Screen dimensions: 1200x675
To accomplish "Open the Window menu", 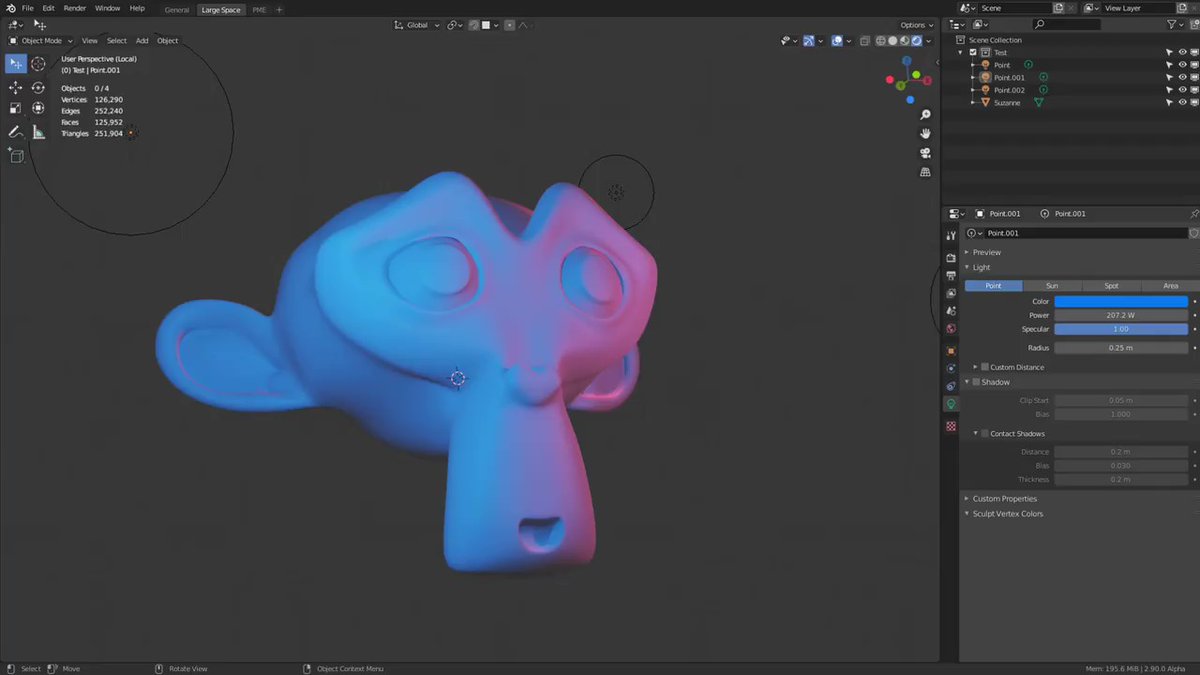I will tap(107, 8).
